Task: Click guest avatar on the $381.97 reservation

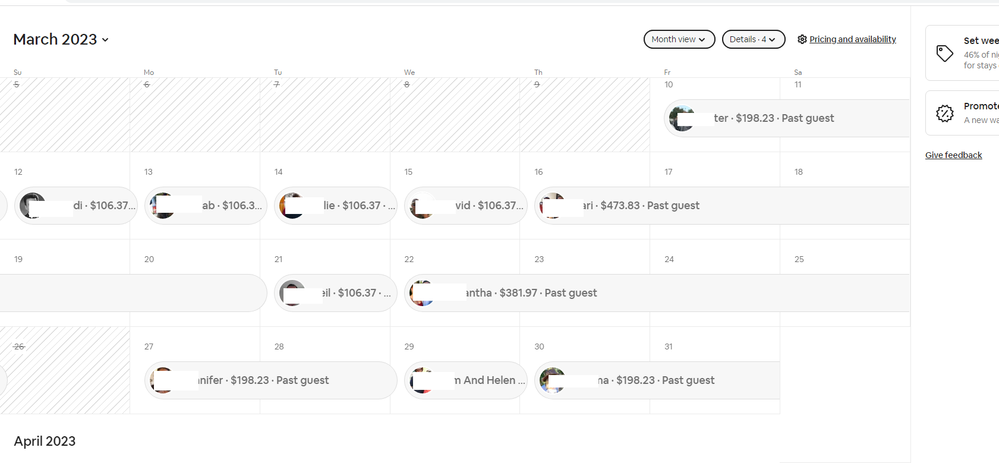Action: tap(422, 293)
